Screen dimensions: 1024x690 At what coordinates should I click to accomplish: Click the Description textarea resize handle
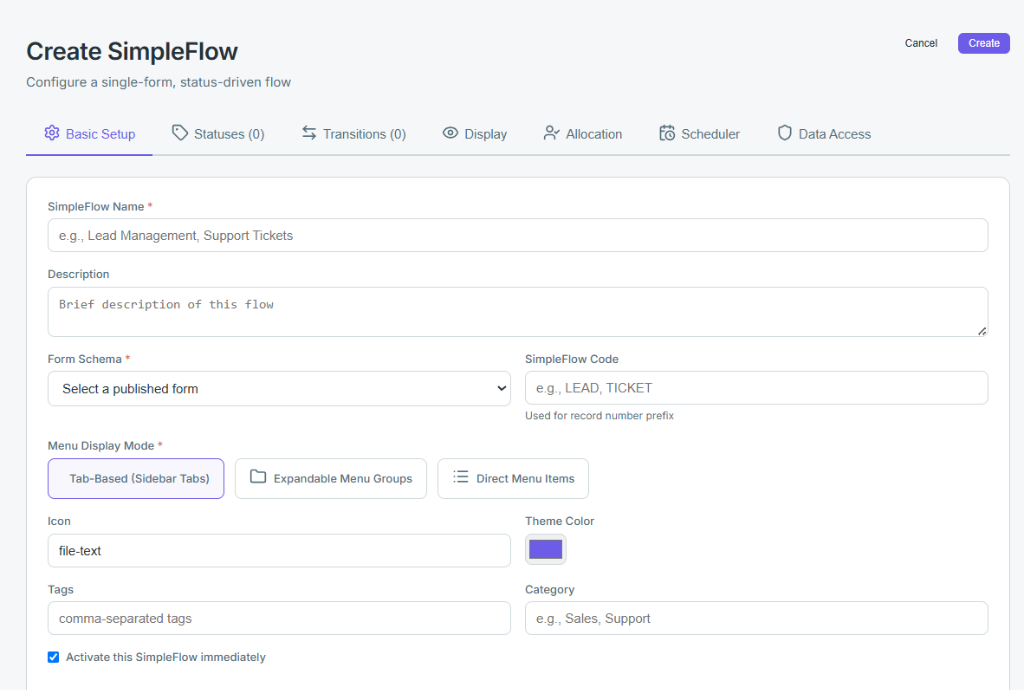pyautogui.click(x=982, y=331)
